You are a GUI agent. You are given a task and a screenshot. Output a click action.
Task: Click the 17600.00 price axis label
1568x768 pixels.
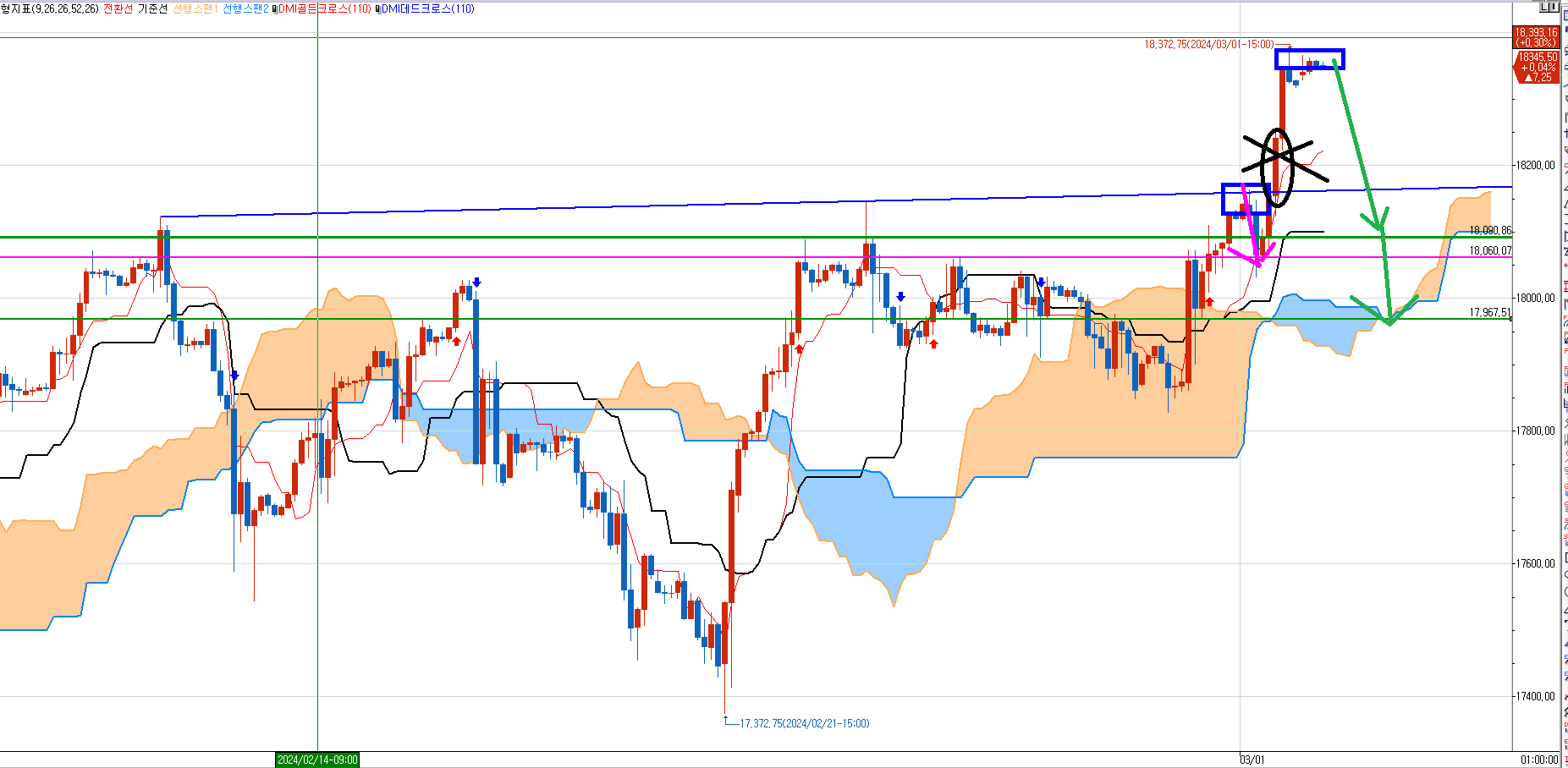coord(1536,563)
